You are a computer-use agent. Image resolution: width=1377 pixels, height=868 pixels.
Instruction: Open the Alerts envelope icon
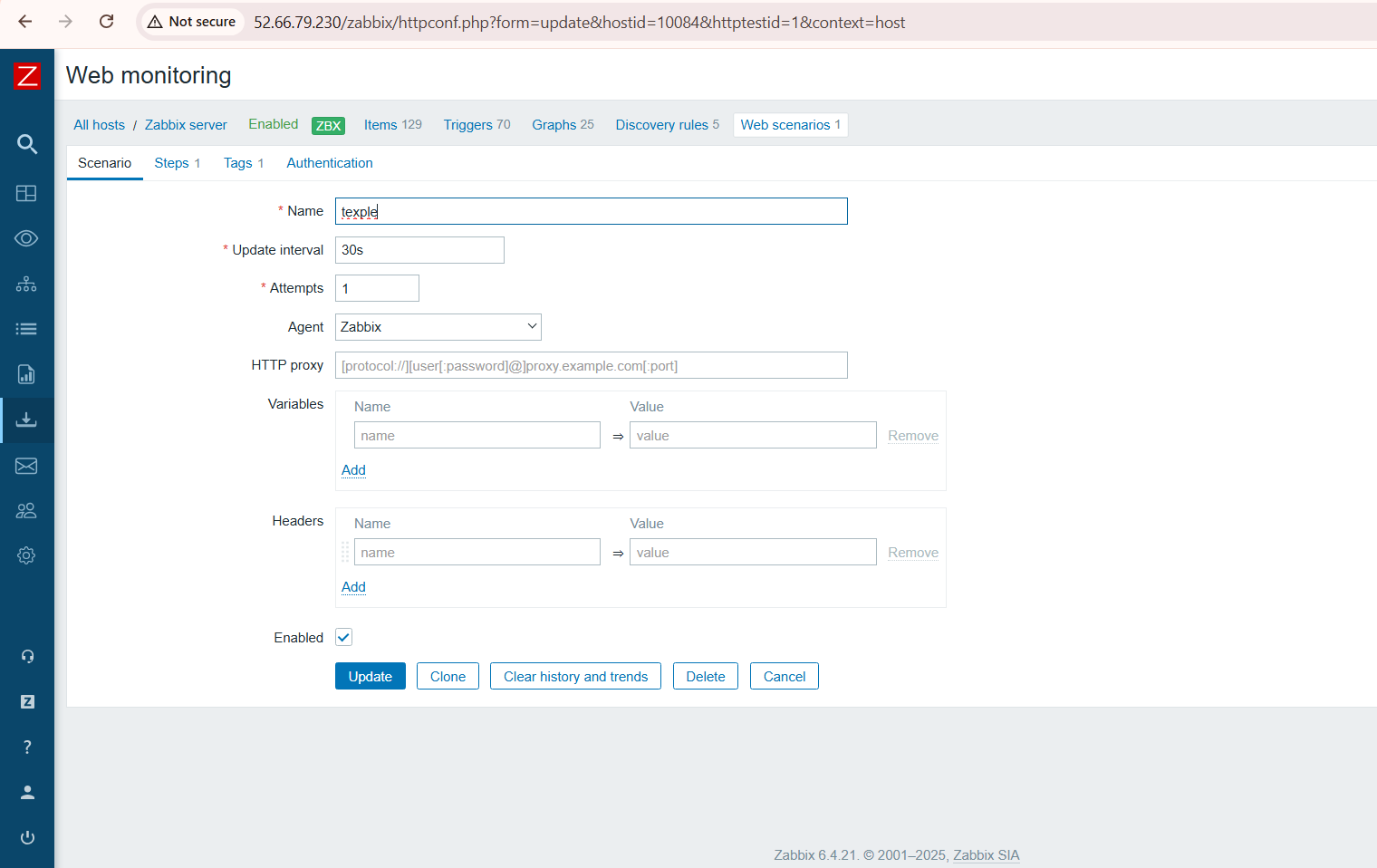[27, 465]
